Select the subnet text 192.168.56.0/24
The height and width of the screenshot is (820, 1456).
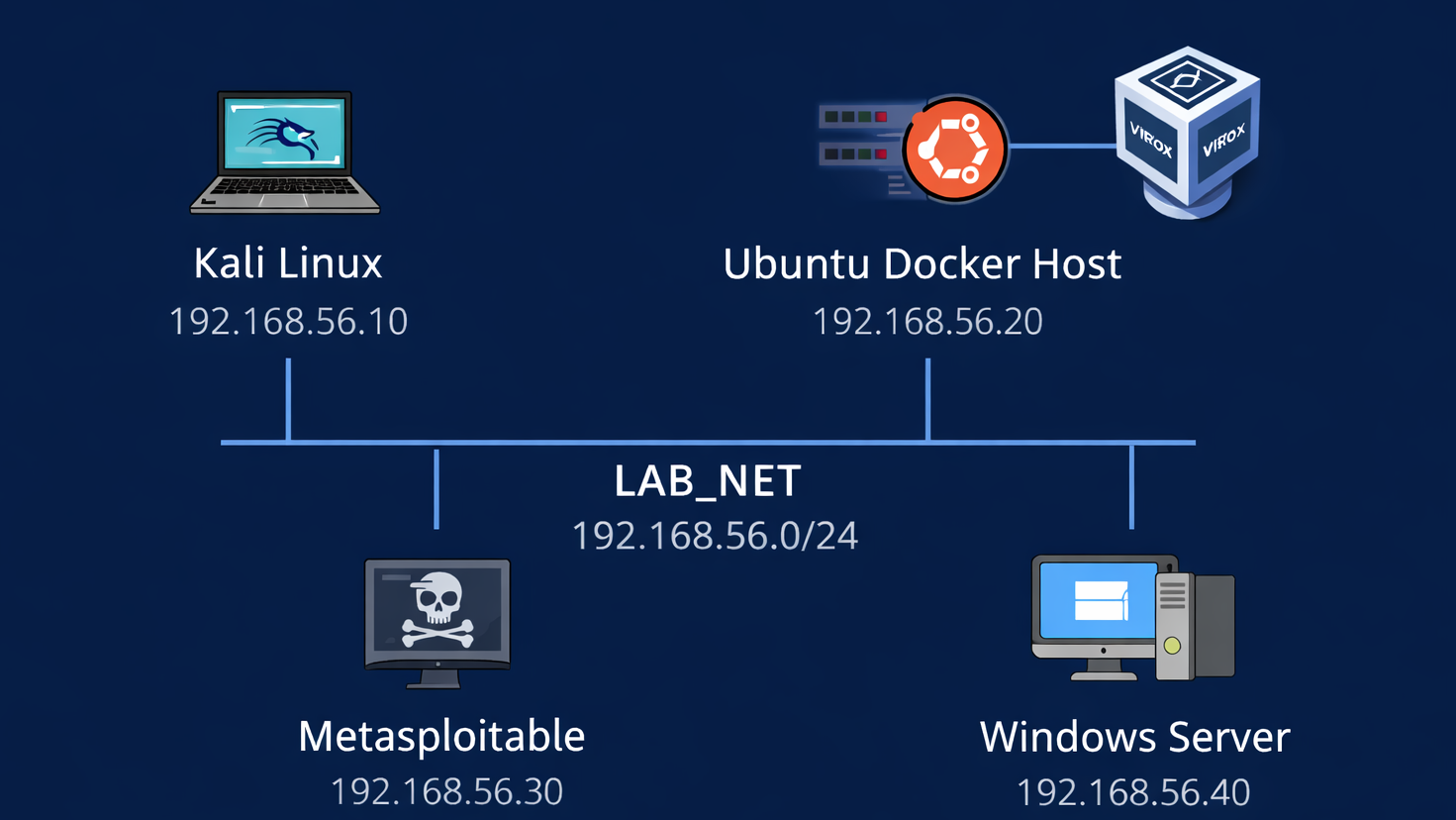click(715, 536)
